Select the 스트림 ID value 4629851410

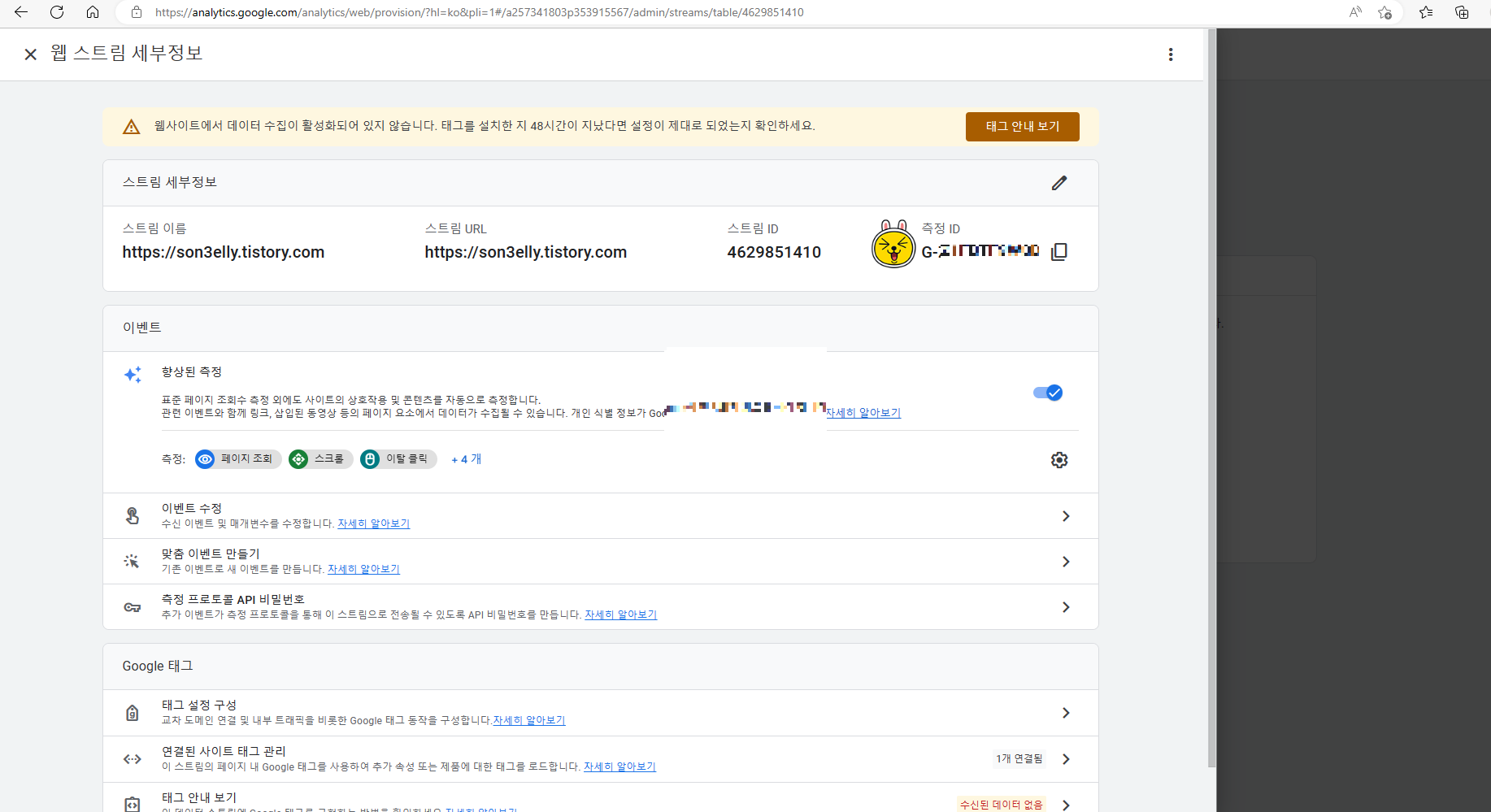(x=774, y=253)
